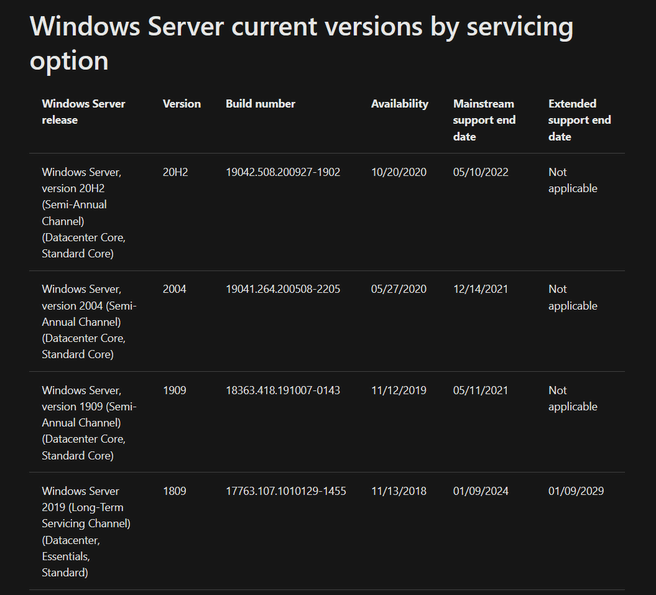
Task: Click the 'Version' column header
Action: coord(182,104)
